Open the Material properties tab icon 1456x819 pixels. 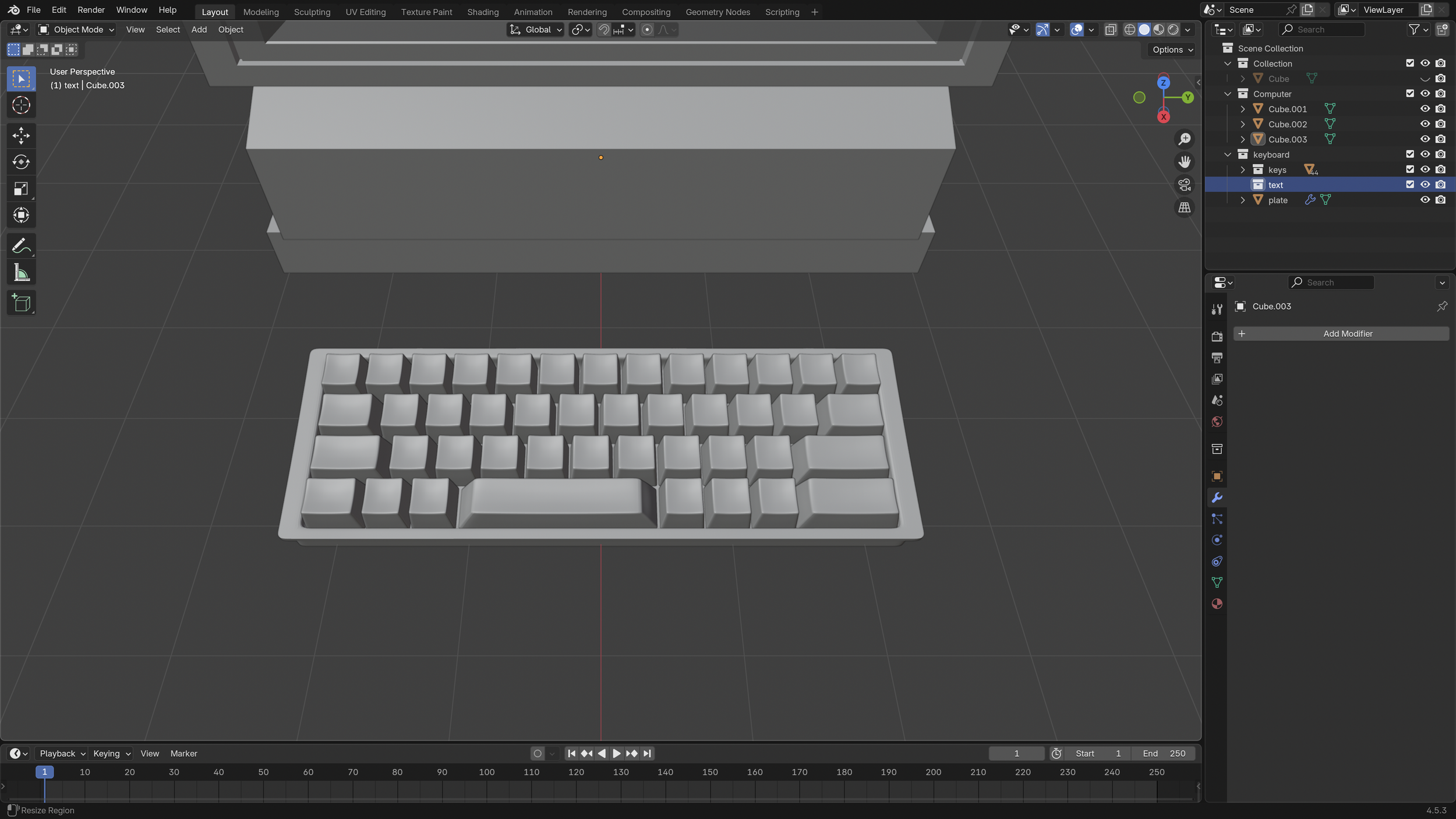tap(1217, 604)
